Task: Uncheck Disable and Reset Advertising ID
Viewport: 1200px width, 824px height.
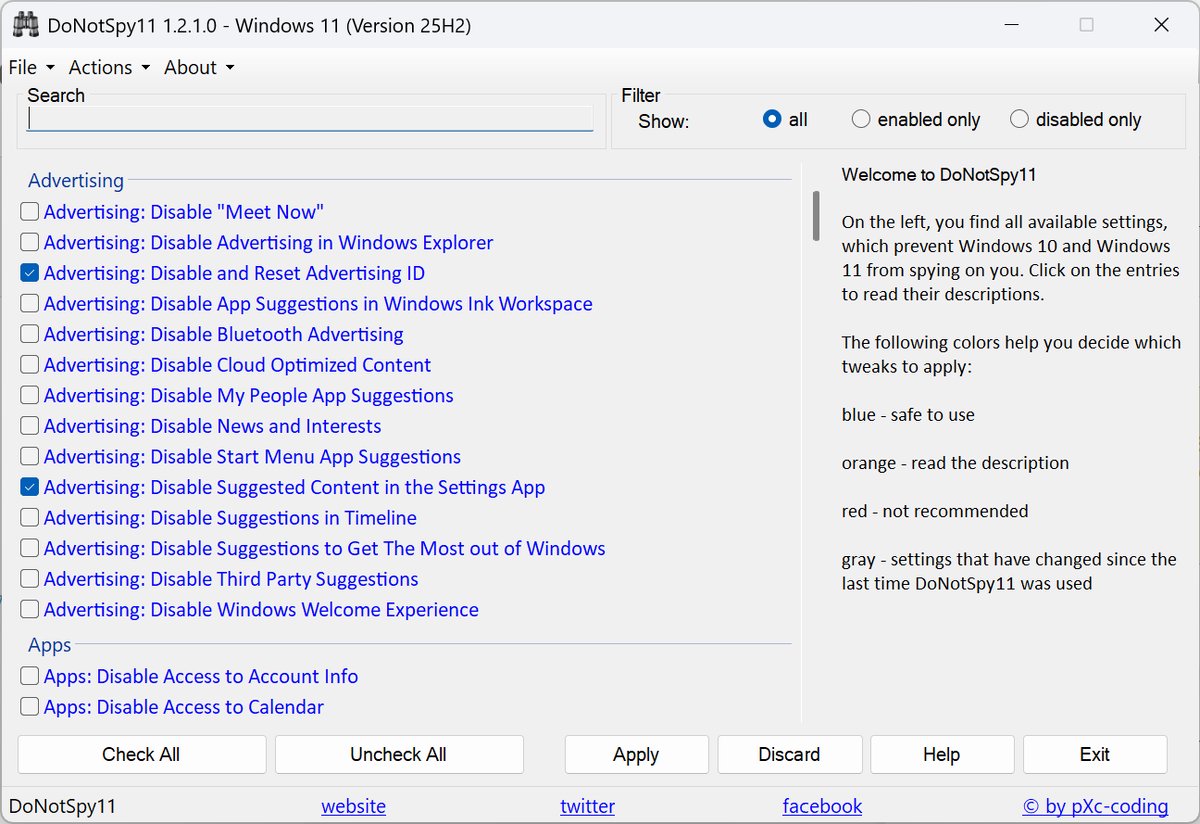Action: [x=30, y=273]
